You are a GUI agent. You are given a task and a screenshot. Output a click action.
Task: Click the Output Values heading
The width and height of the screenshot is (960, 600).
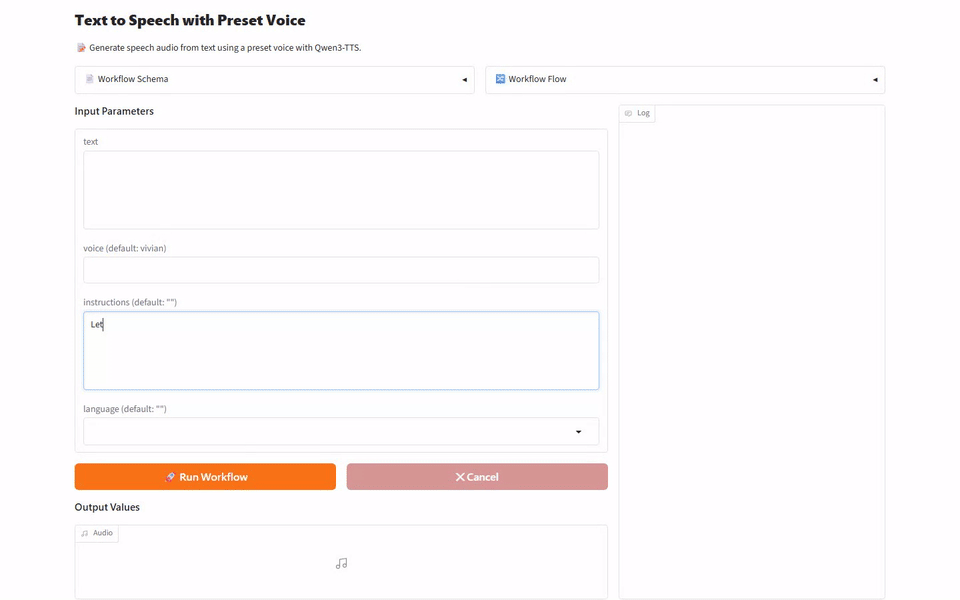point(107,508)
